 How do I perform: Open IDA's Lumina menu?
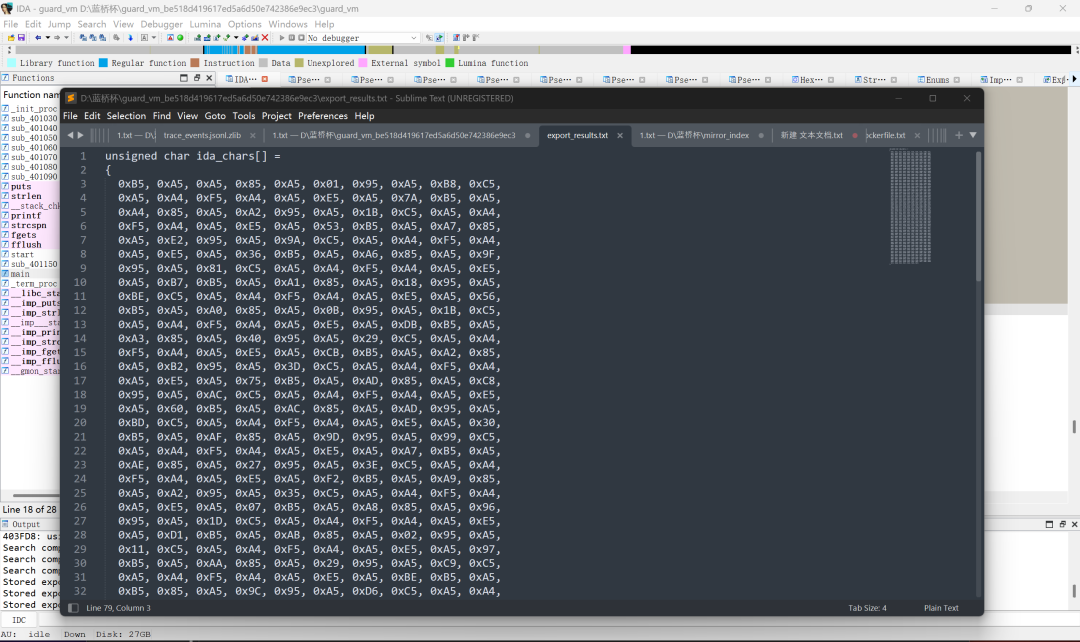pos(205,24)
